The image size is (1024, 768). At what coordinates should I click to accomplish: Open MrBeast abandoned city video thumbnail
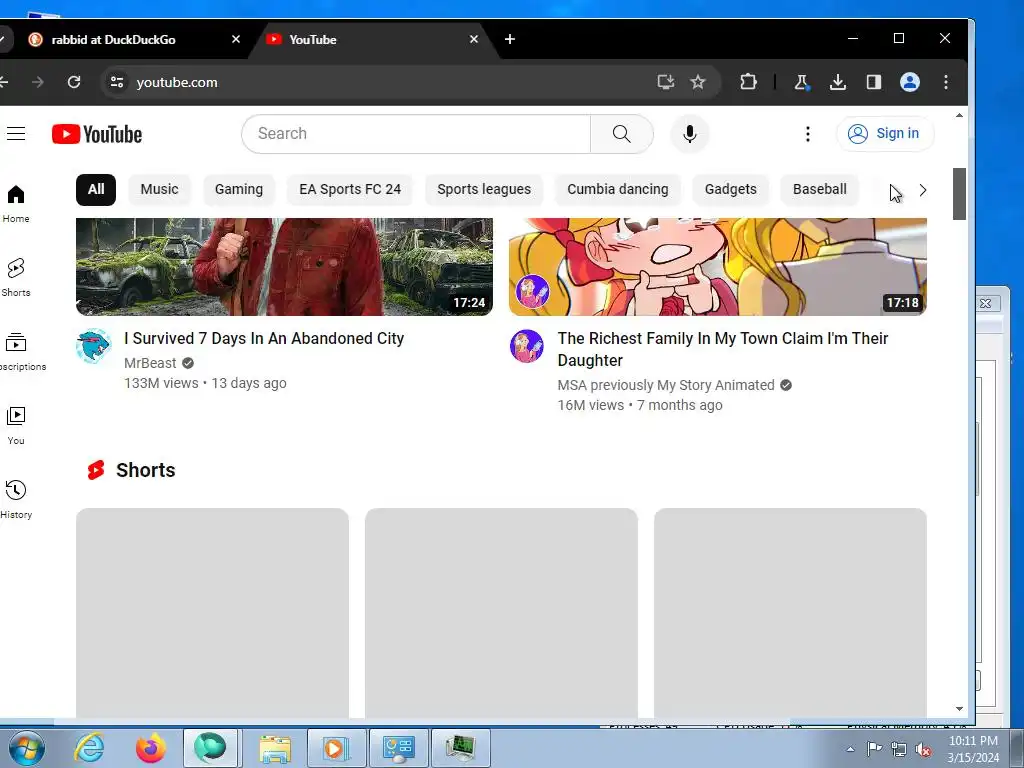pos(284,266)
